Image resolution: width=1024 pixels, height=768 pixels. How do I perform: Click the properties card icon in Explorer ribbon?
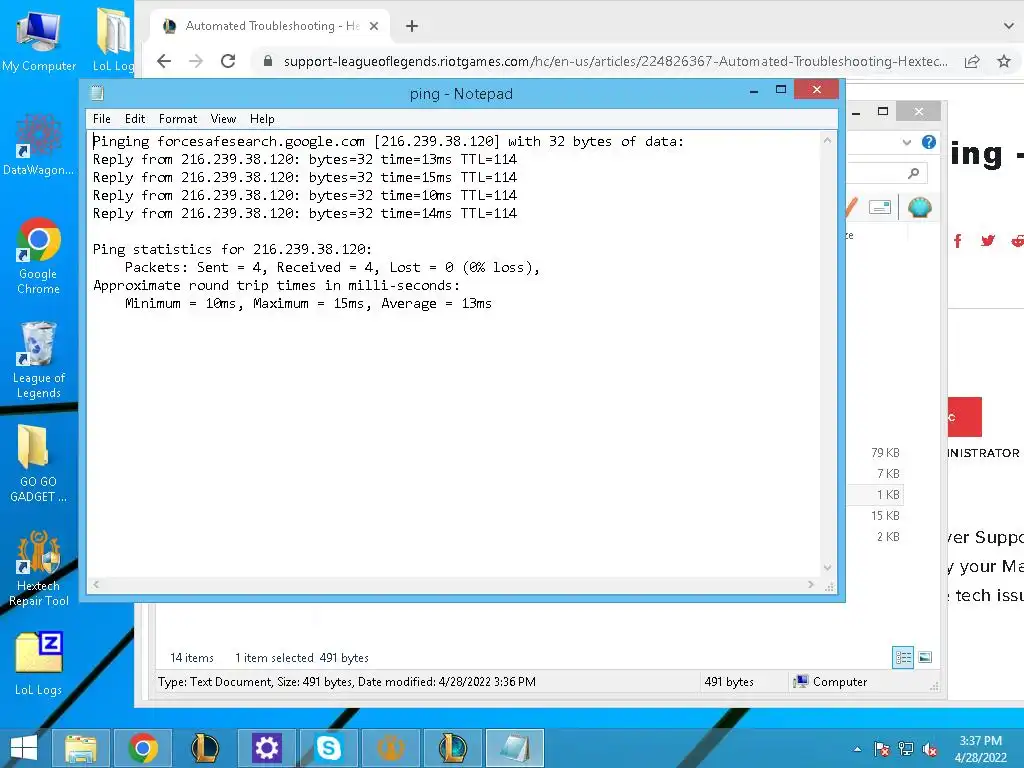point(880,207)
